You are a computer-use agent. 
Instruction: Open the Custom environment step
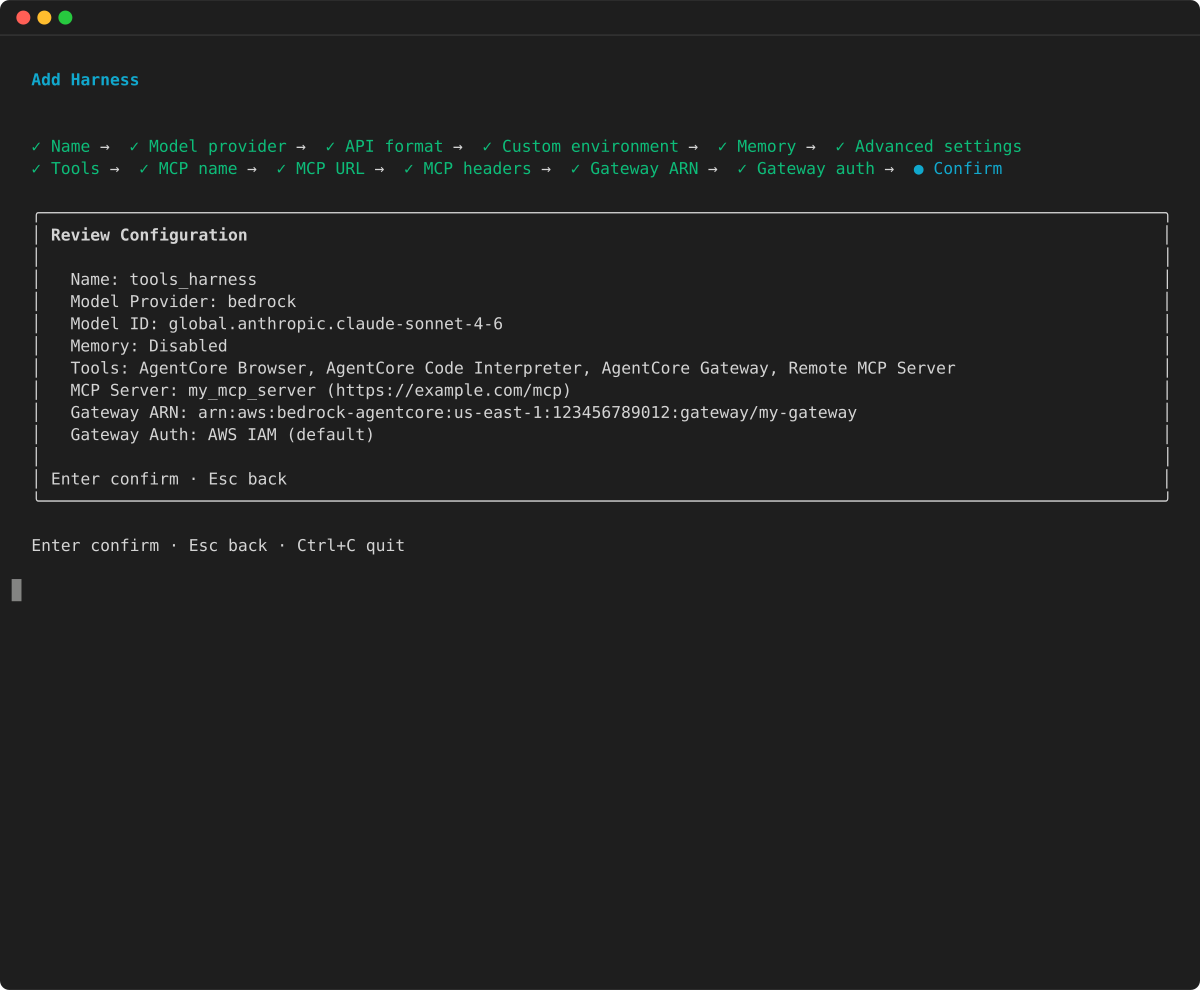coord(580,147)
